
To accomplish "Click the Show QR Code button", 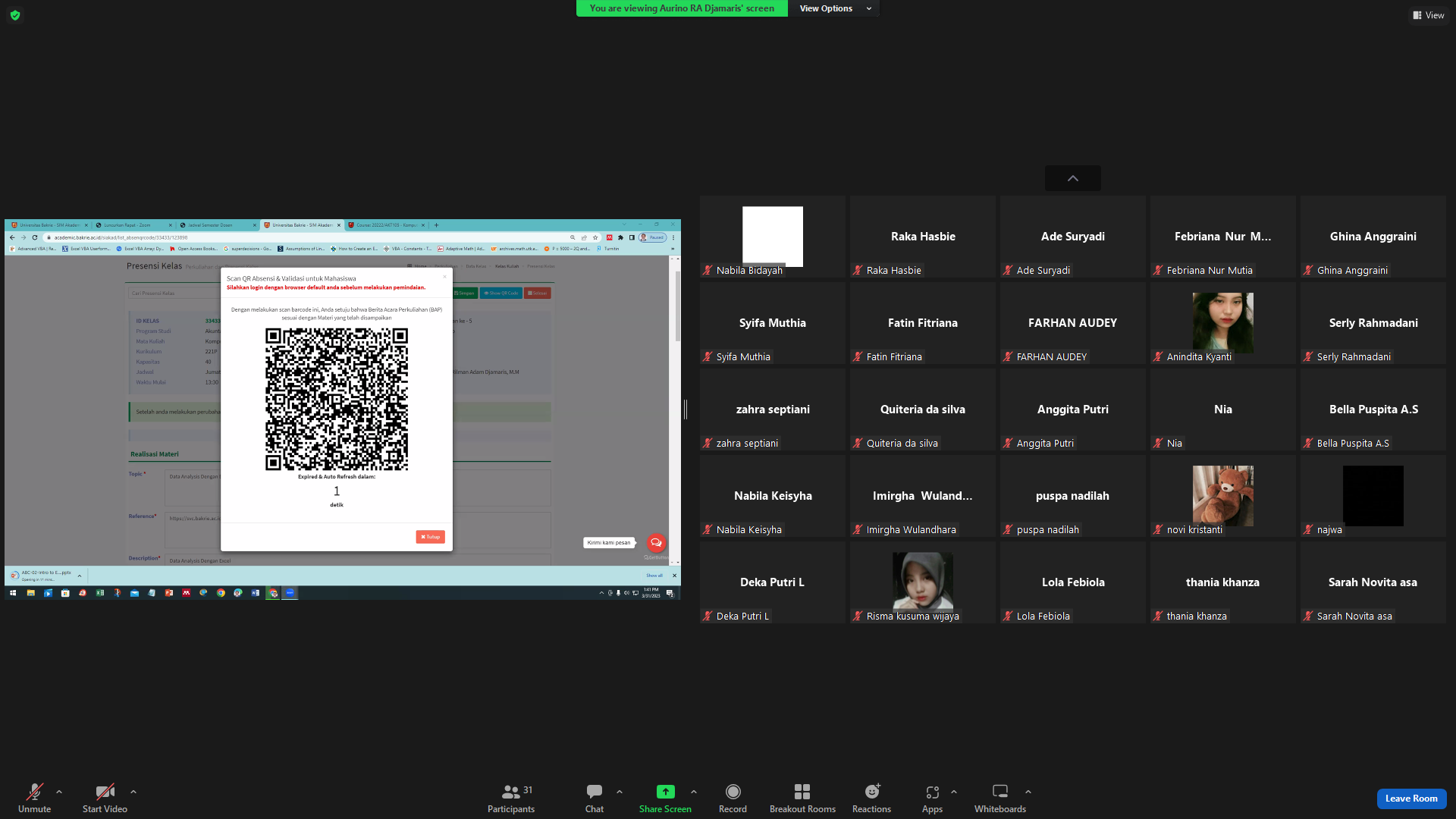I will 500,293.
